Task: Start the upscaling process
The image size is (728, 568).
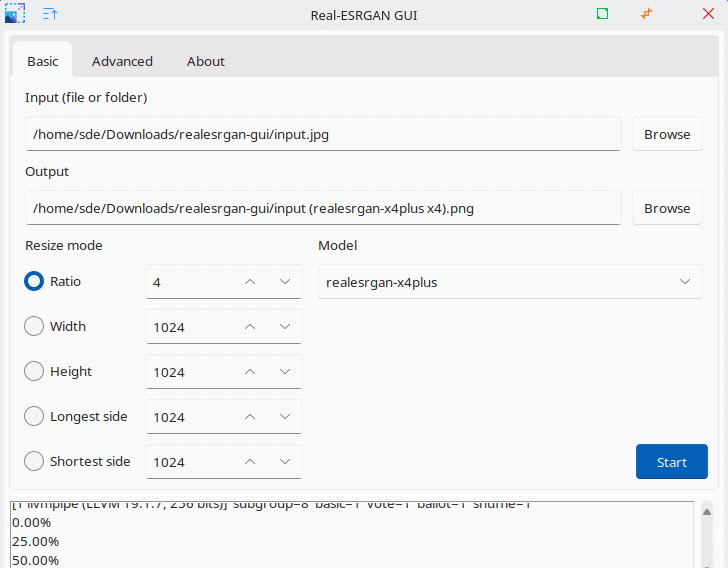Action: [x=672, y=462]
